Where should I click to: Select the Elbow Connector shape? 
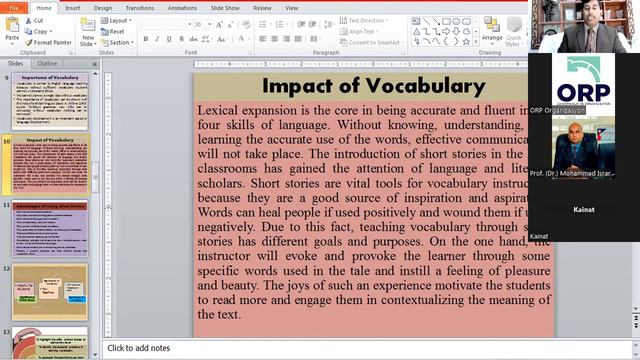pyautogui.click(x=426, y=31)
